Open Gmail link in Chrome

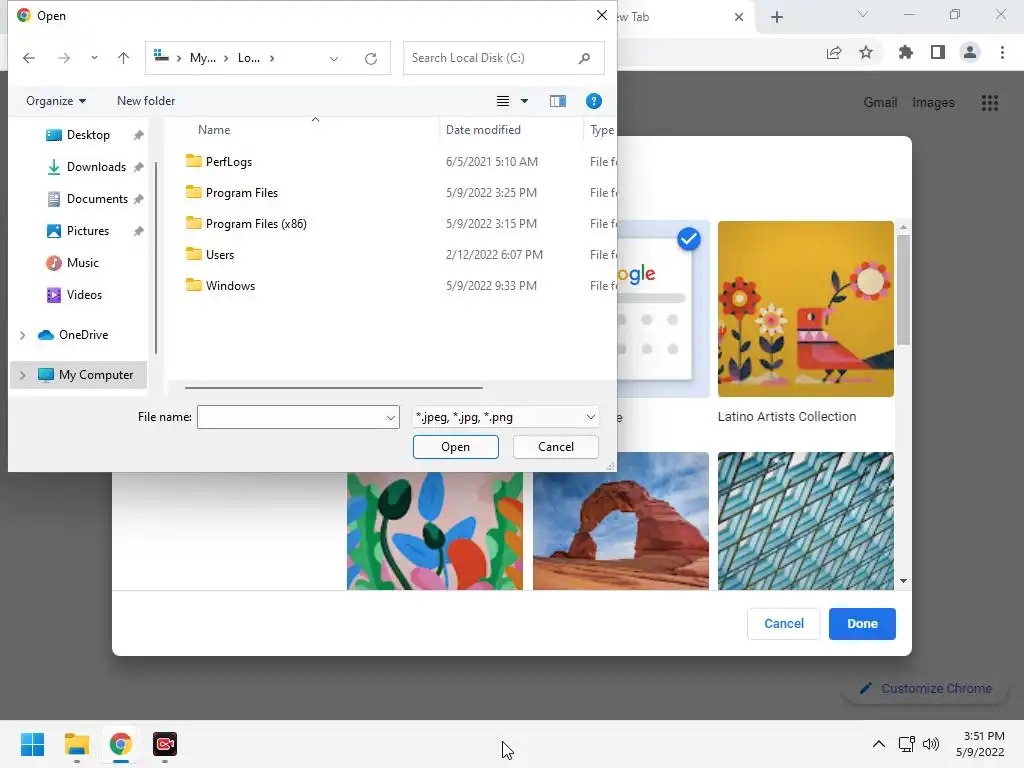point(880,103)
